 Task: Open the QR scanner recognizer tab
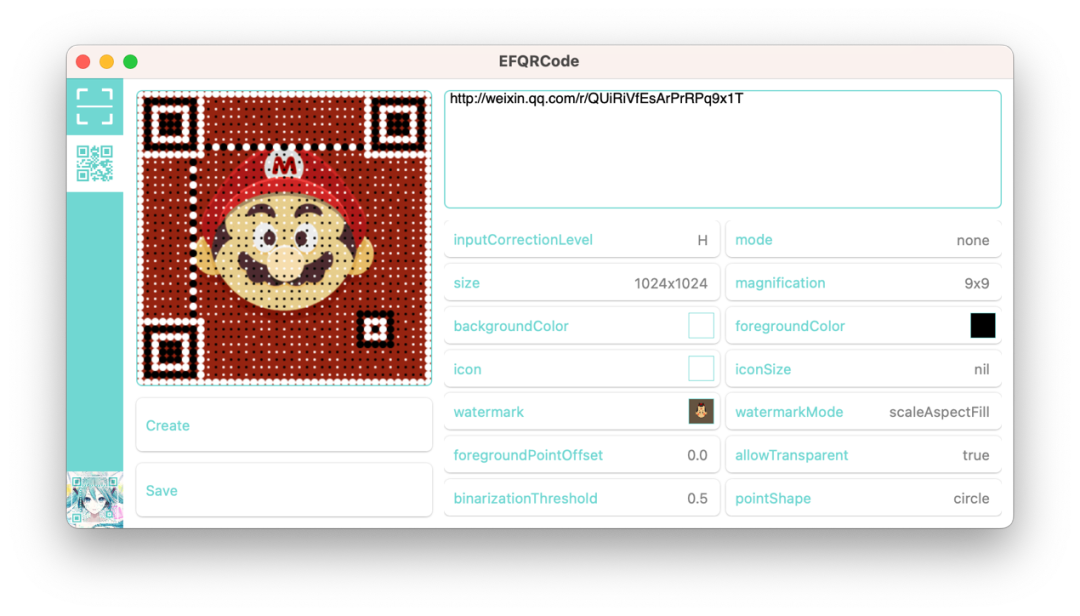95,107
